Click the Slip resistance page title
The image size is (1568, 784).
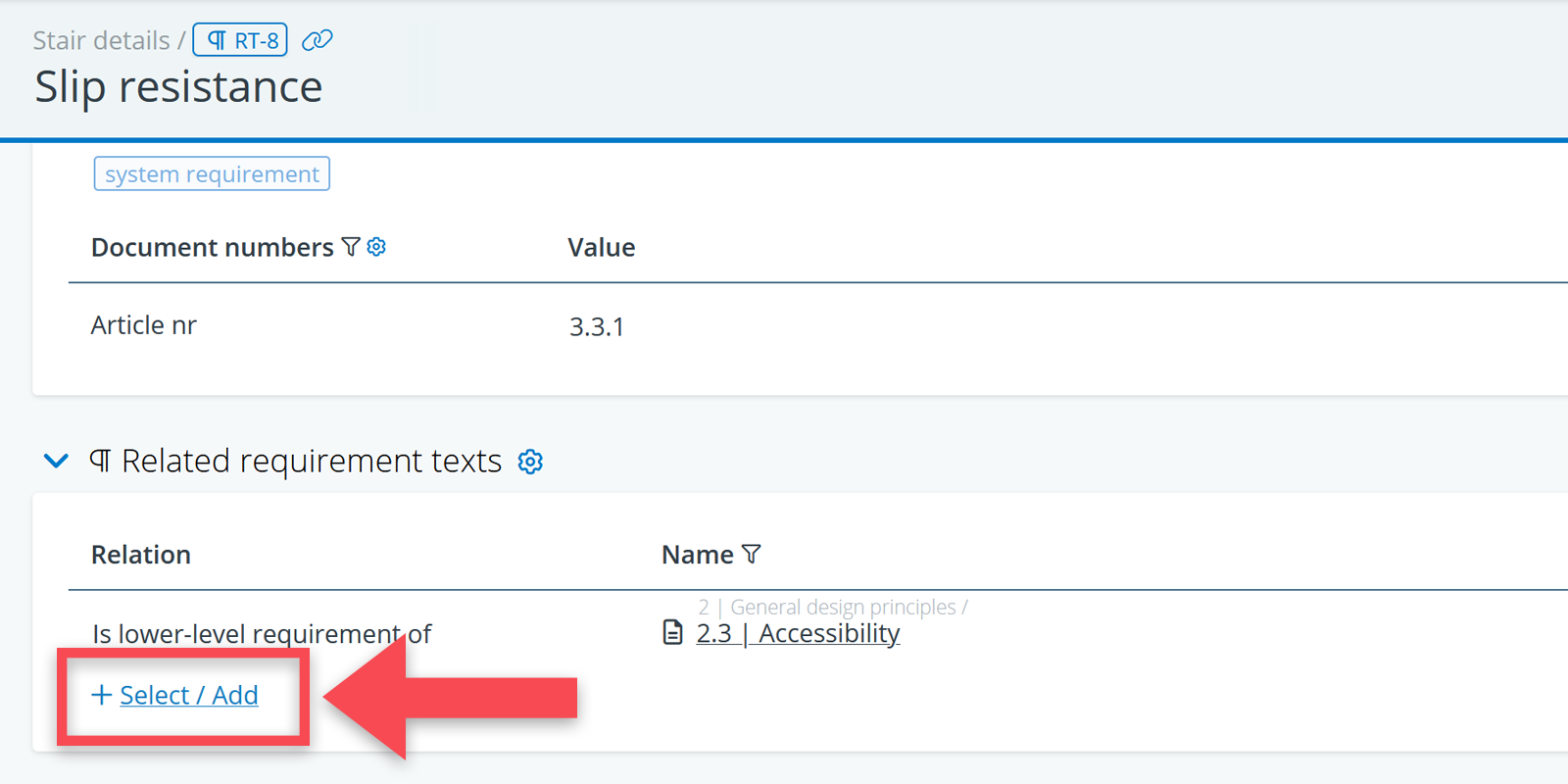[178, 87]
